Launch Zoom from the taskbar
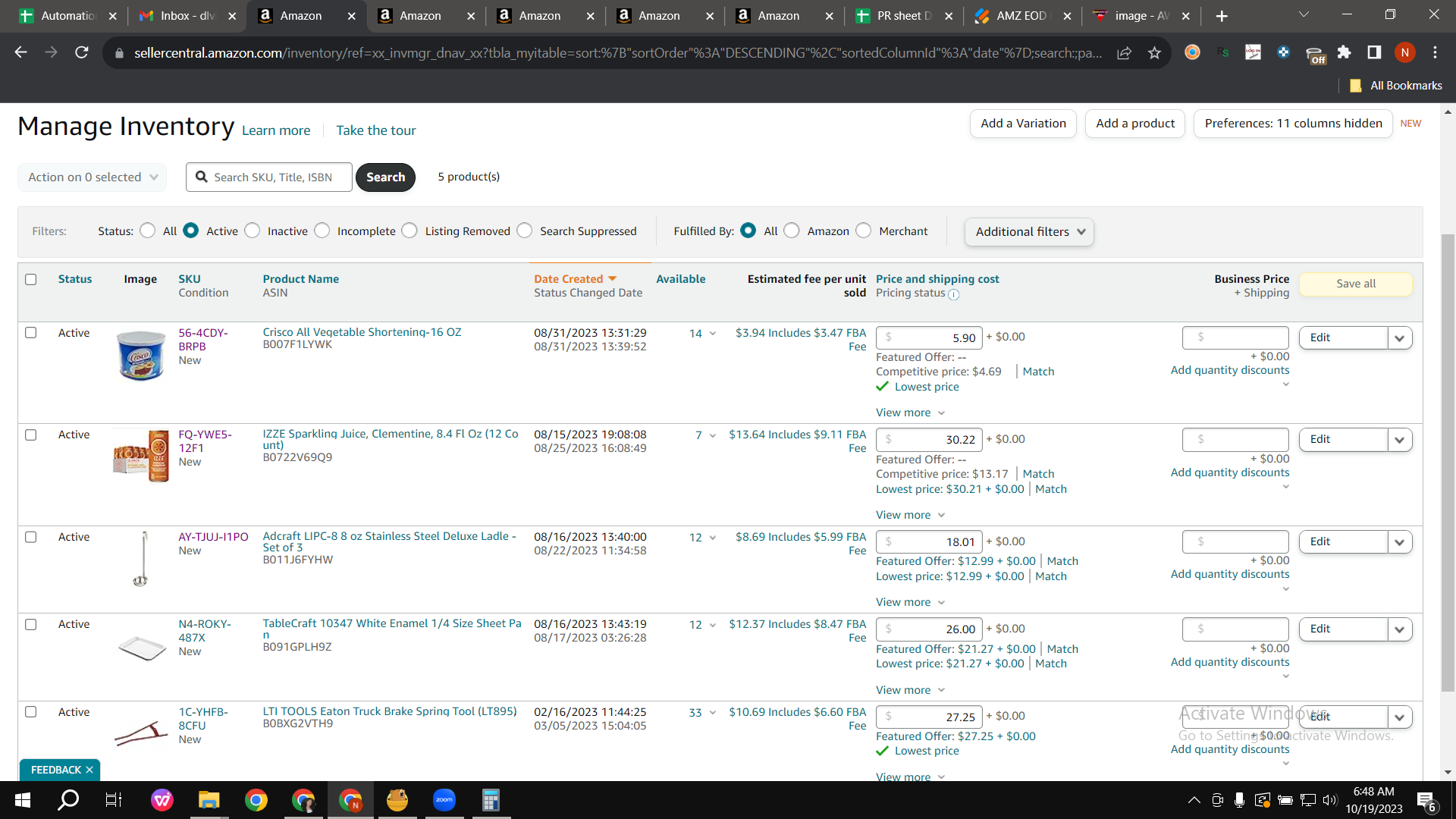The width and height of the screenshot is (1456, 819). [x=444, y=800]
